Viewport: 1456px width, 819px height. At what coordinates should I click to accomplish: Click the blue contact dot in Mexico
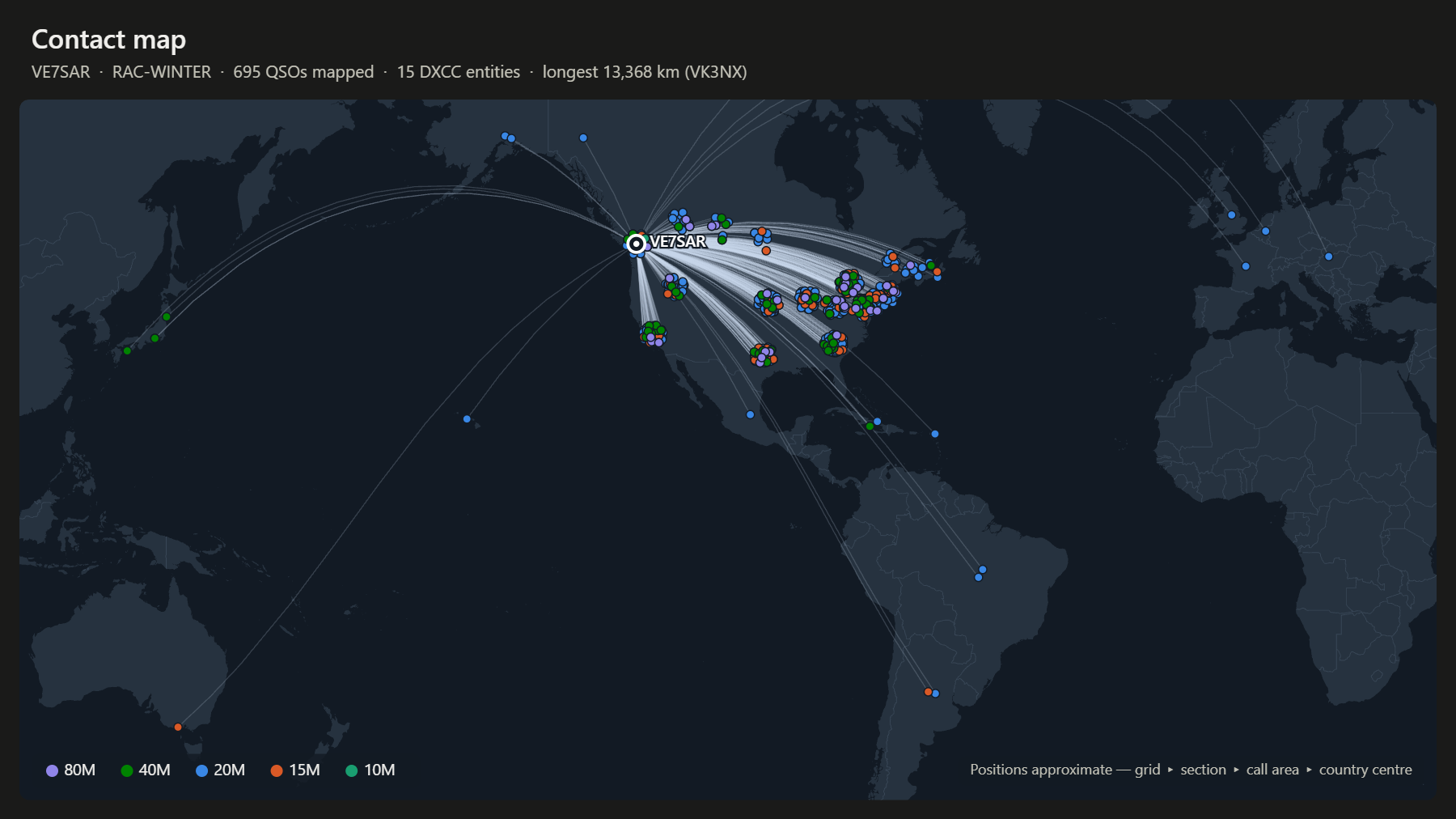coord(751,415)
